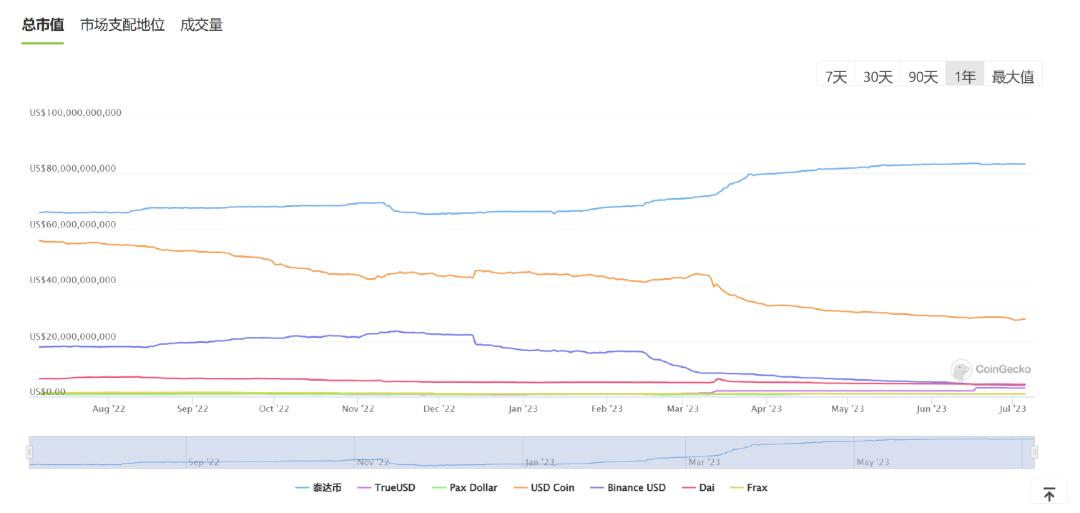Click the right navigator range handle

pyautogui.click(x=1034, y=452)
